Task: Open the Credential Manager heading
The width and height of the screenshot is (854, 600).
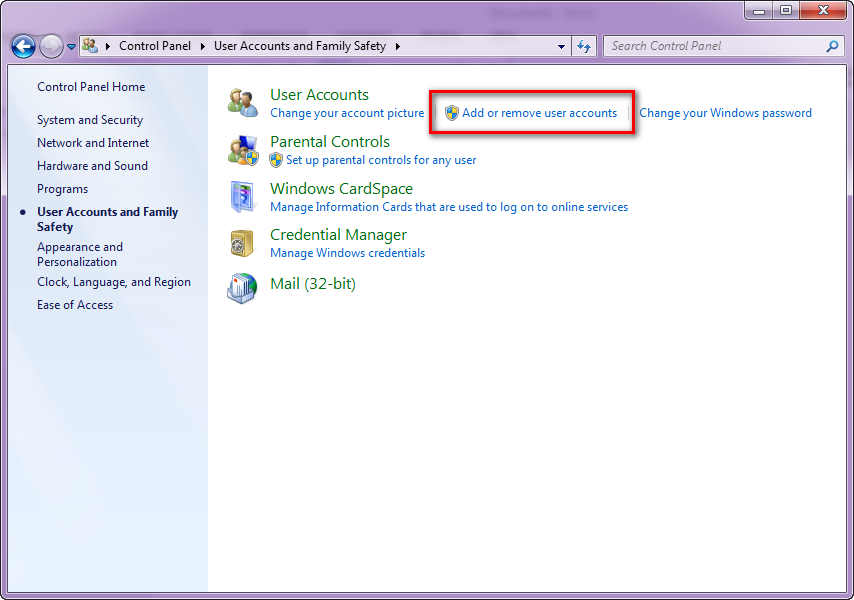Action: 338,235
